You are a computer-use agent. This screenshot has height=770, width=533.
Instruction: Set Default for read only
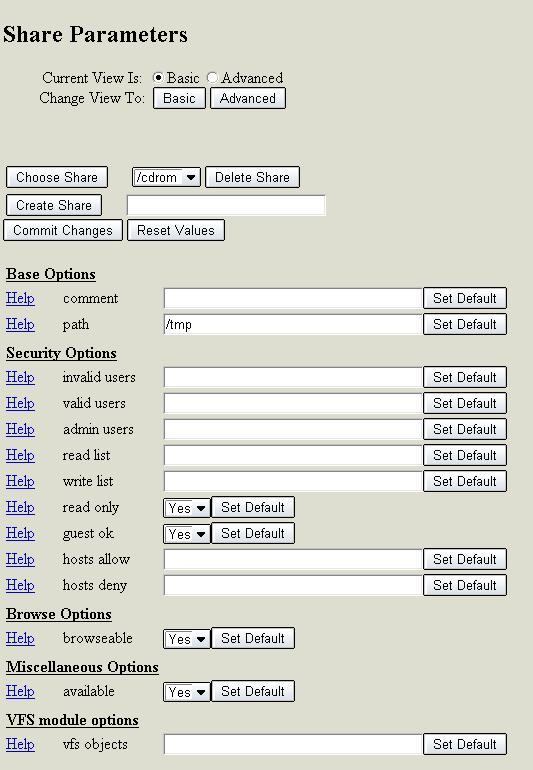tap(253, 507)
